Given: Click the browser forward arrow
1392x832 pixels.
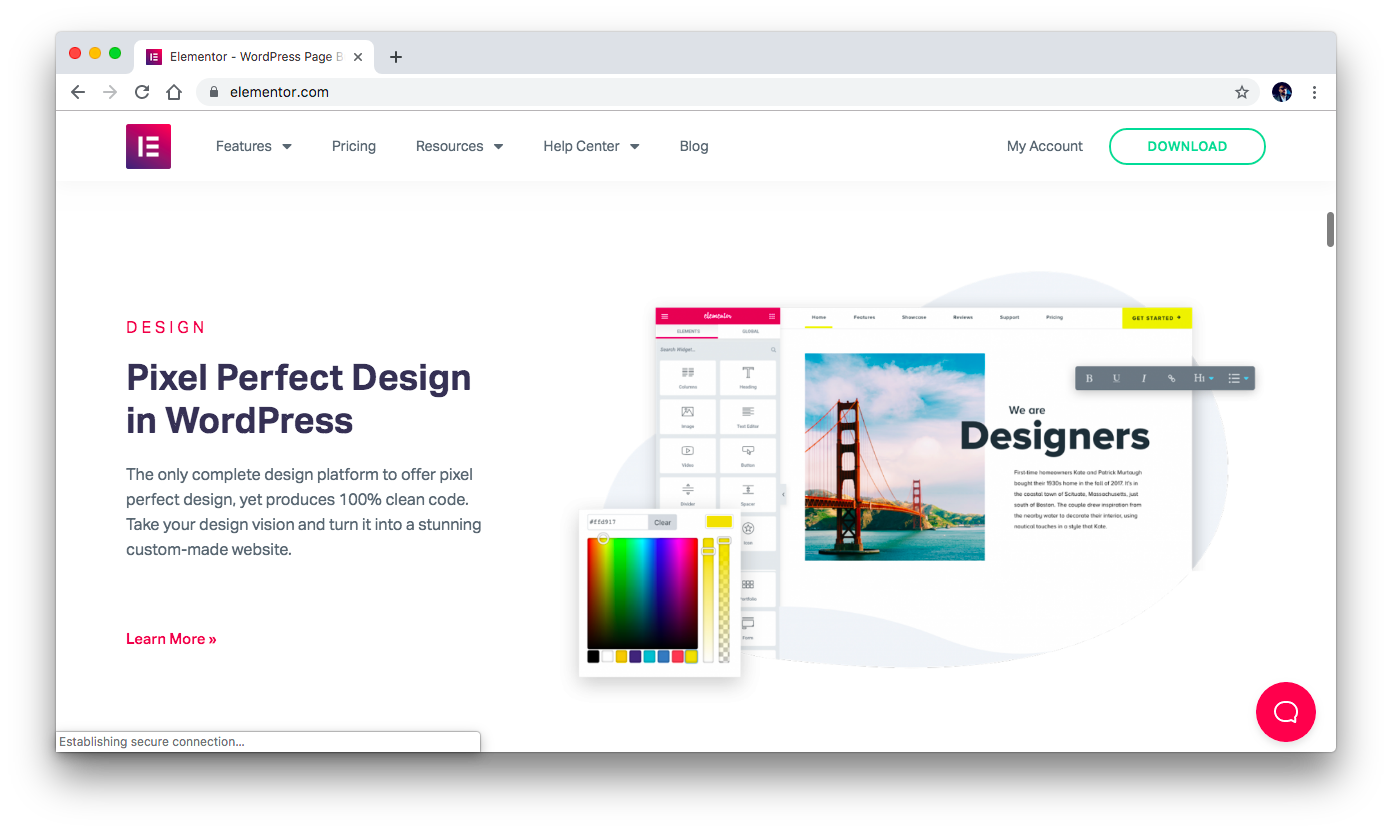Looking at the screenshot, I should 110,92.
